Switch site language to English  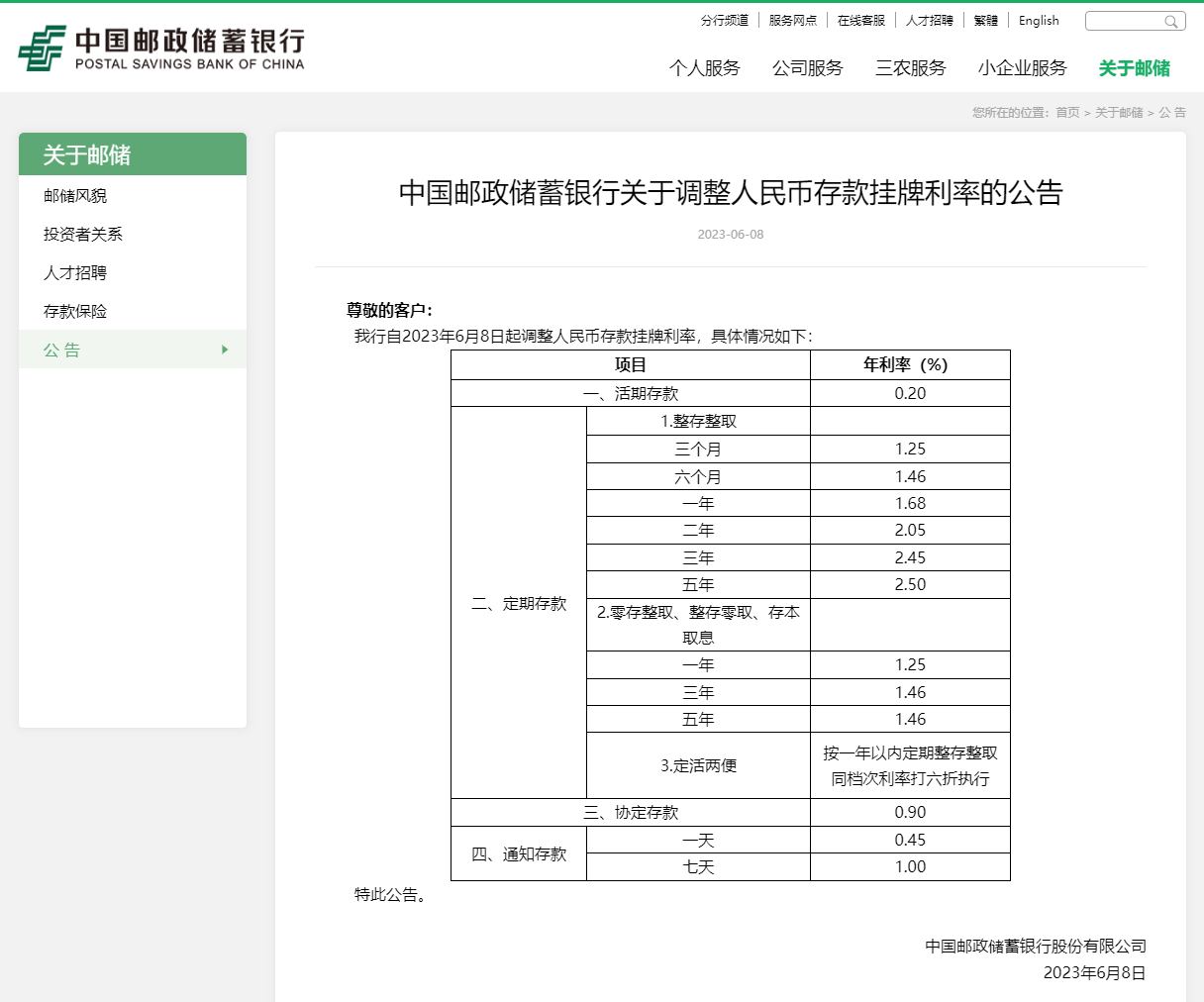point(1038,20)
